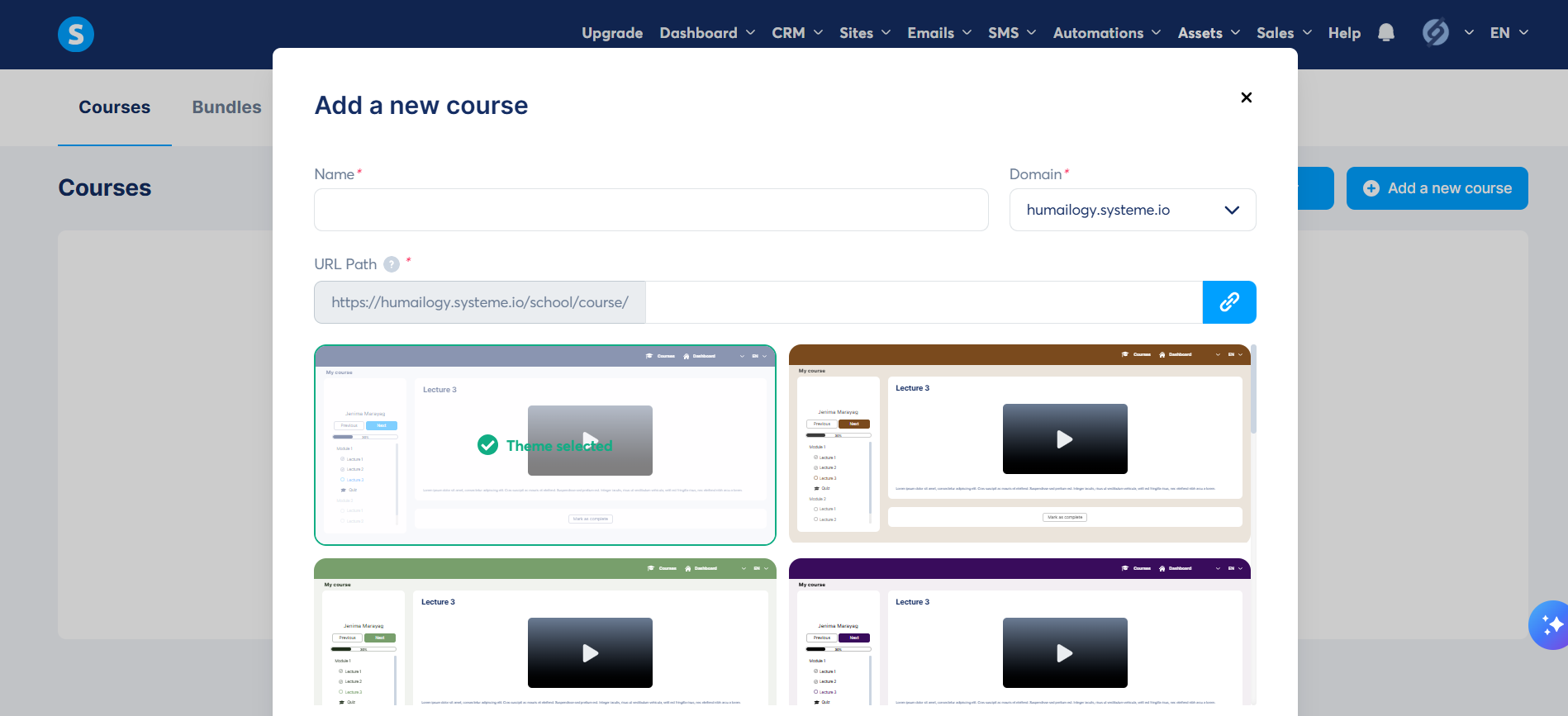Open the notifications bell

(x=1386, y=32)
